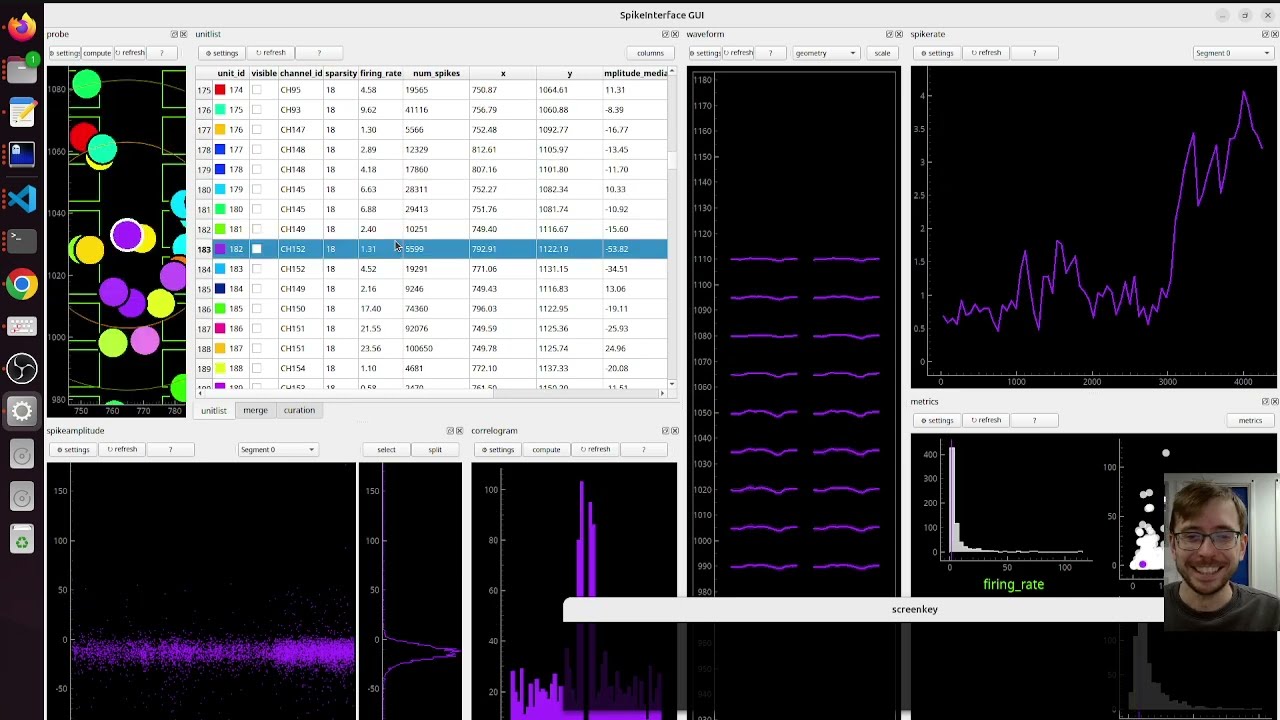This screenshot has height=720, width=1280.
Task: Click select button in spikeamplitude
Action: pos(386,450)
